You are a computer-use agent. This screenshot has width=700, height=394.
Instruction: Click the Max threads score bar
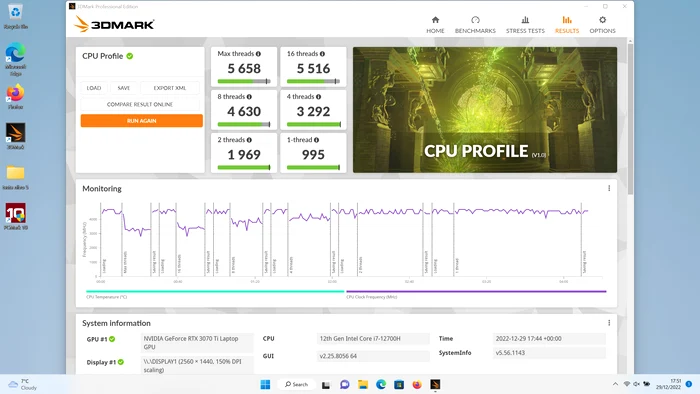tap(244, 81)
